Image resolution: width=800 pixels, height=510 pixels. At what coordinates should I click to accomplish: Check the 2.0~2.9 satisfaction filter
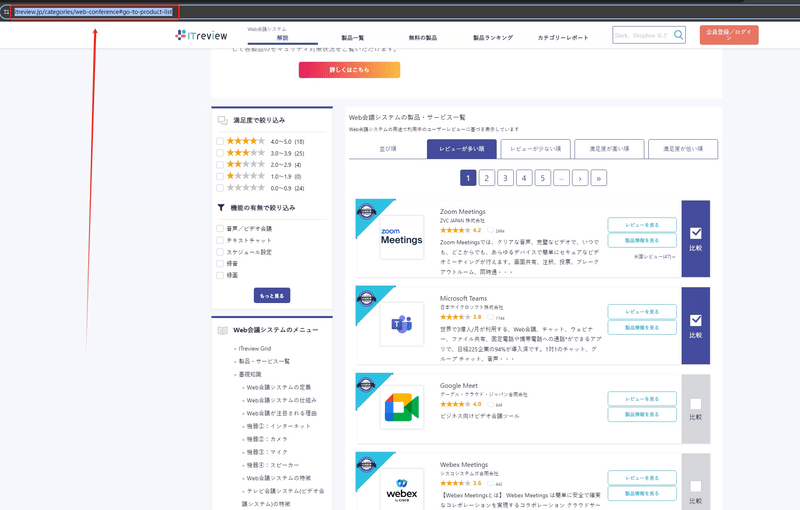tap(220, 165)
